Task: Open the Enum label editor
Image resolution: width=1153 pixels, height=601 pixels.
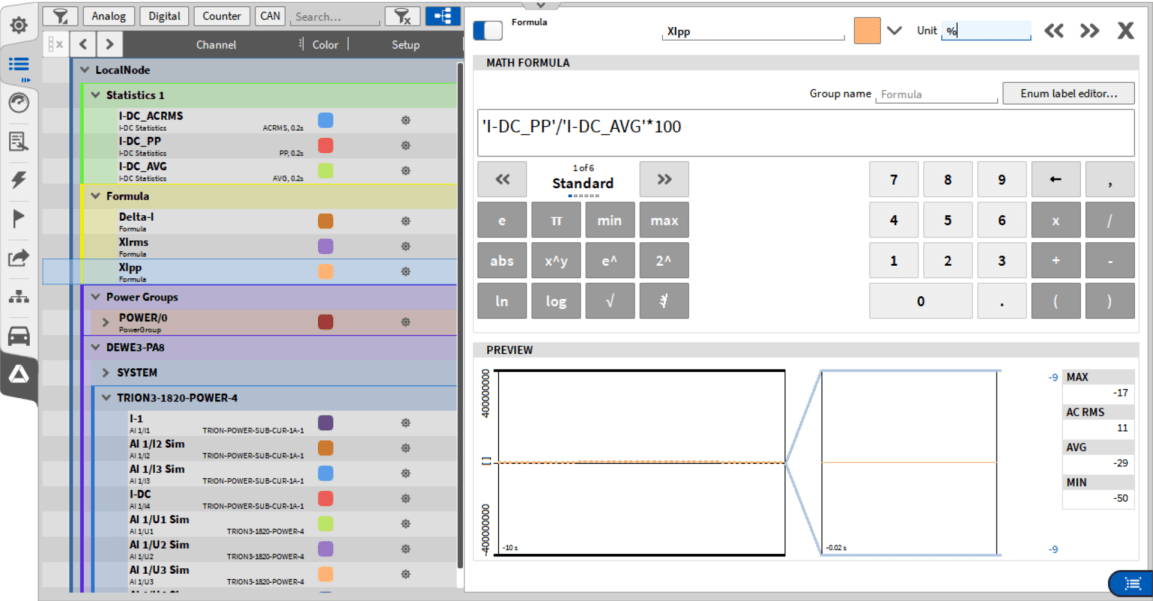Action: coord(1068,94)
